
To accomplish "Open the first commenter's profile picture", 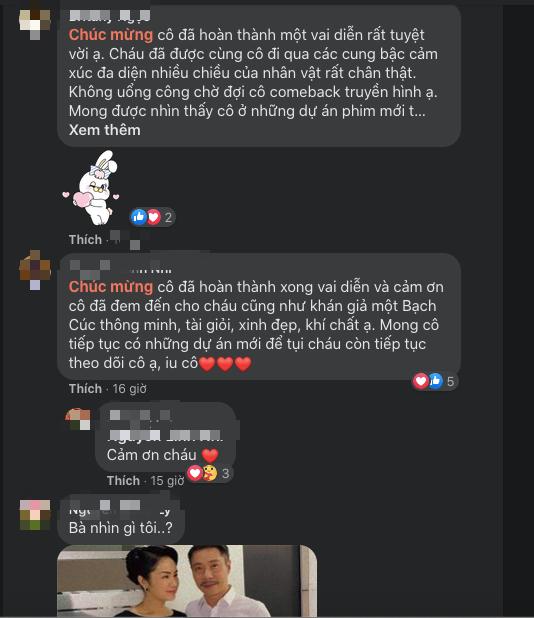I will (35, 23).
